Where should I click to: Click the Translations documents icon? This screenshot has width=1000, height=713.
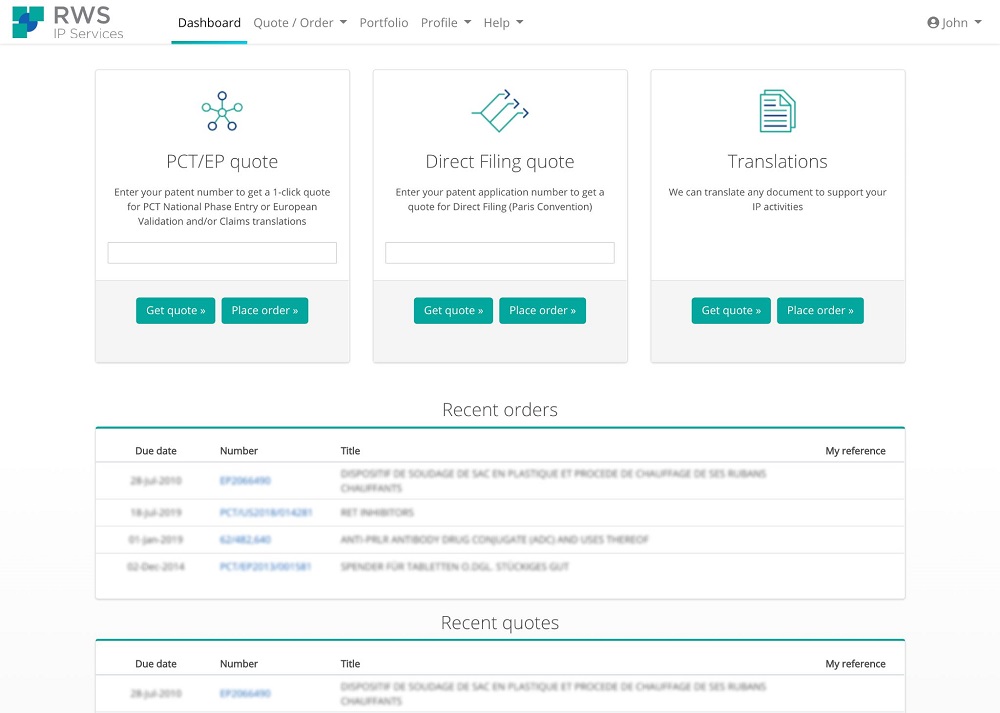(x=777, y=111)
